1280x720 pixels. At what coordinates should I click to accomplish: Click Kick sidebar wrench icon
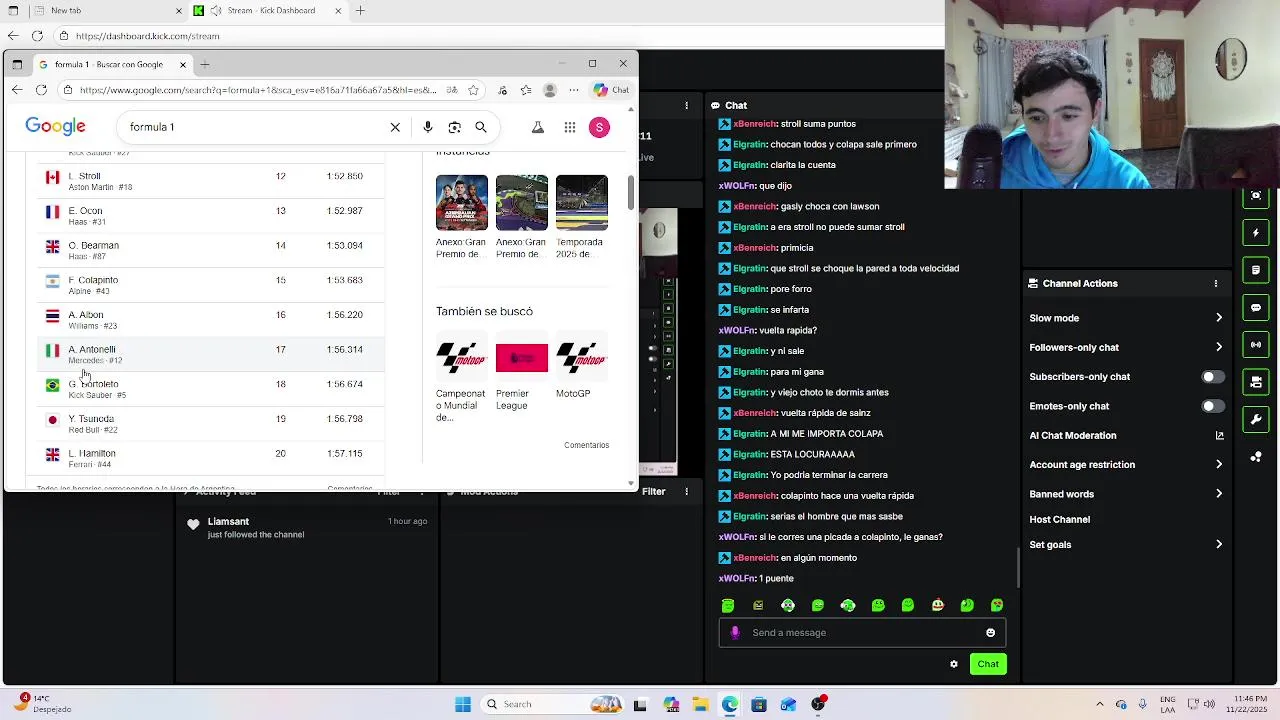pyautogui.click(x=1256, y=418)
